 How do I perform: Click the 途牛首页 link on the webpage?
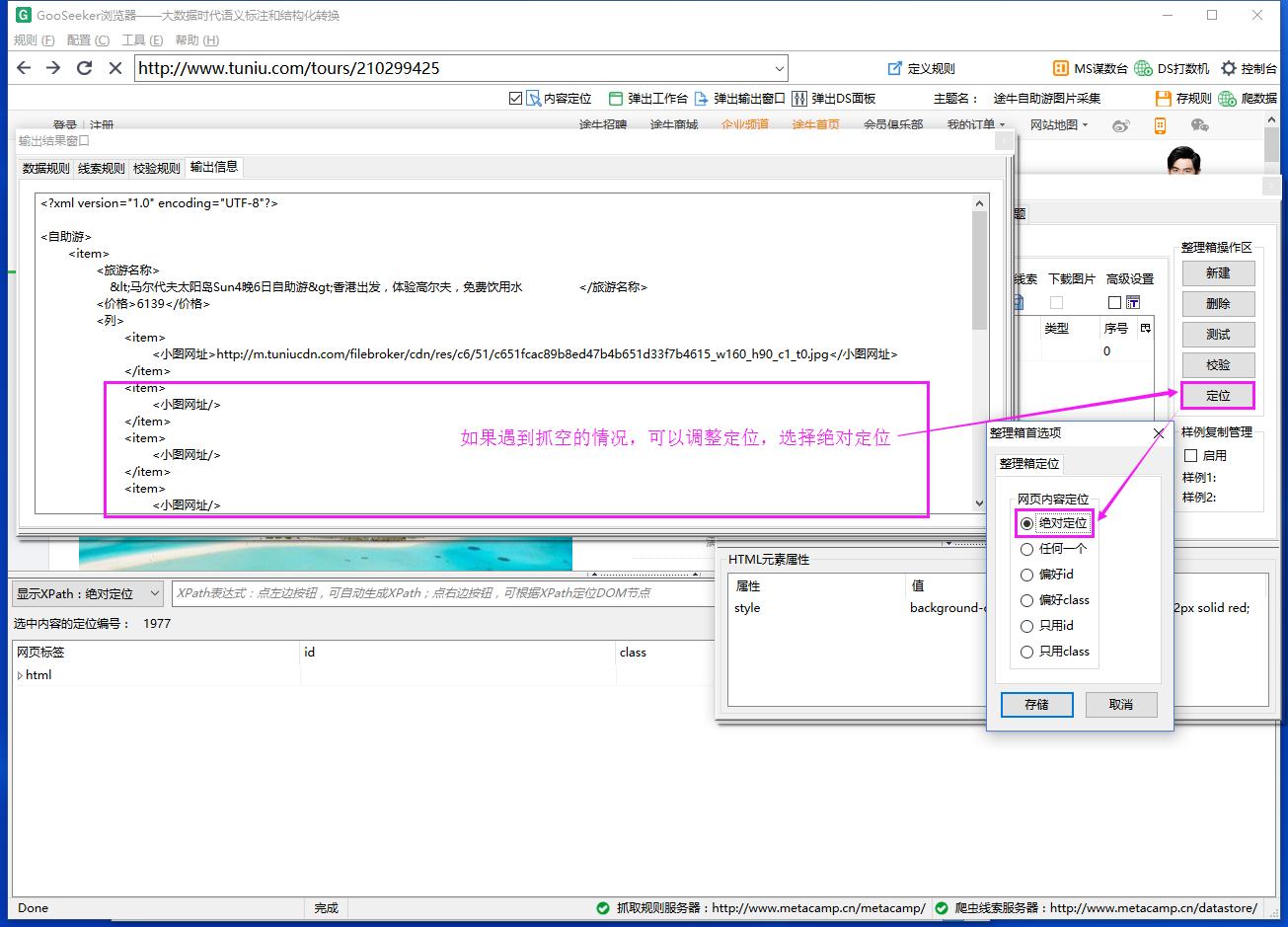(x=815, y=125)
